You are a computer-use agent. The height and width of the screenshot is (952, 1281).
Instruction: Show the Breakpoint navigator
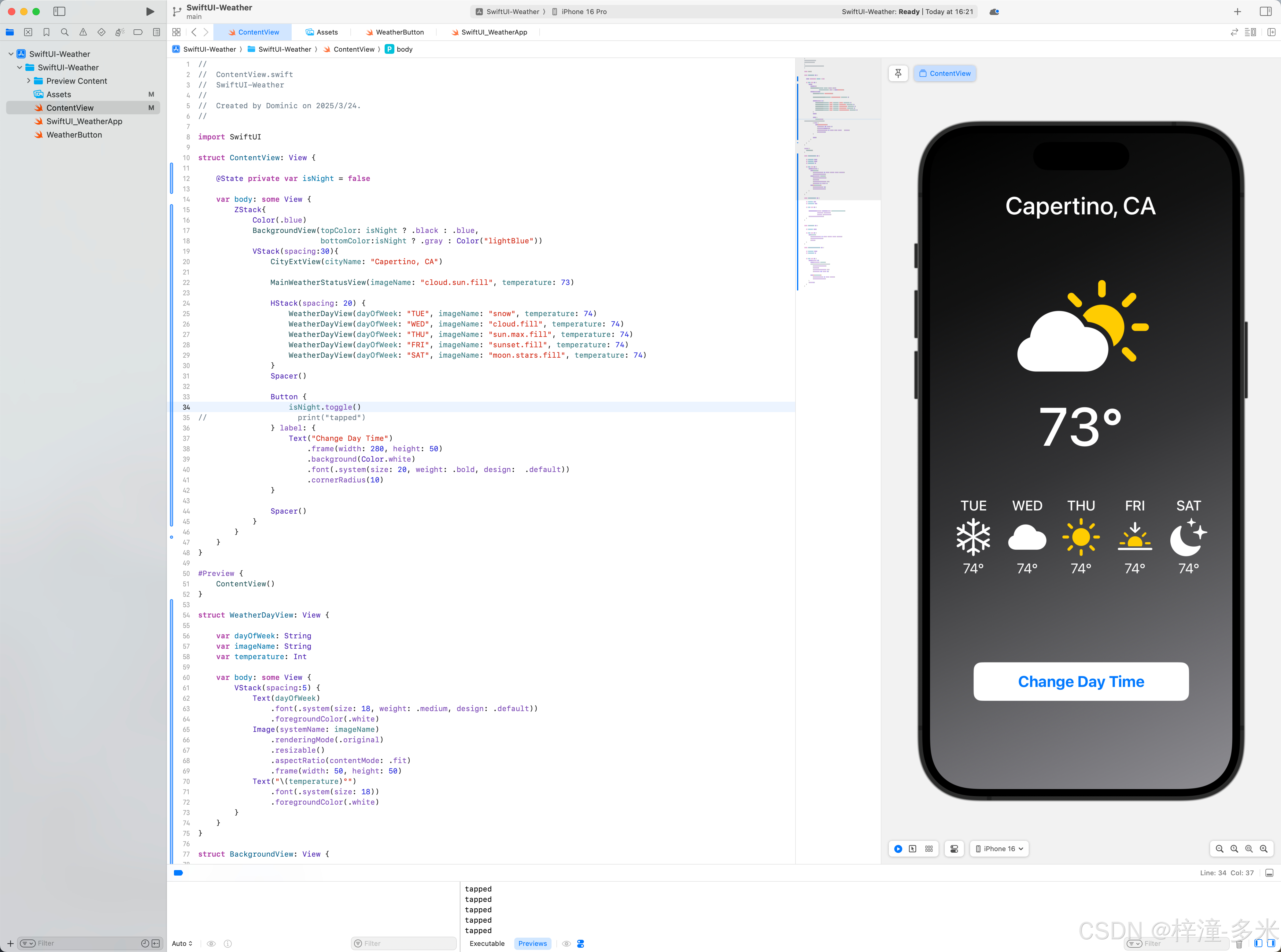[138, 32]
